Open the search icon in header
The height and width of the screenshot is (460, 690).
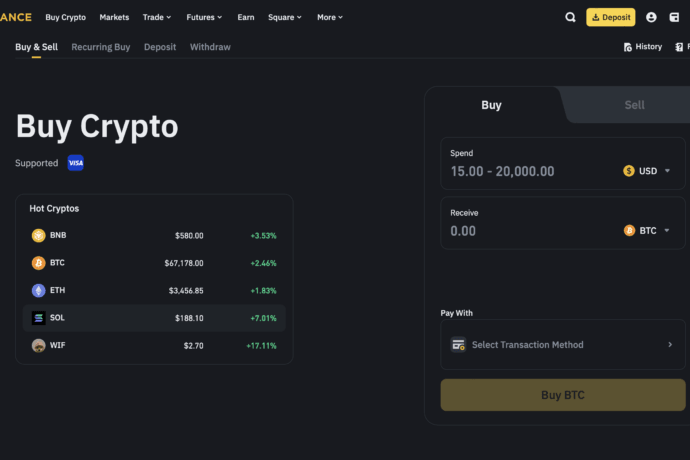point(570,17)
